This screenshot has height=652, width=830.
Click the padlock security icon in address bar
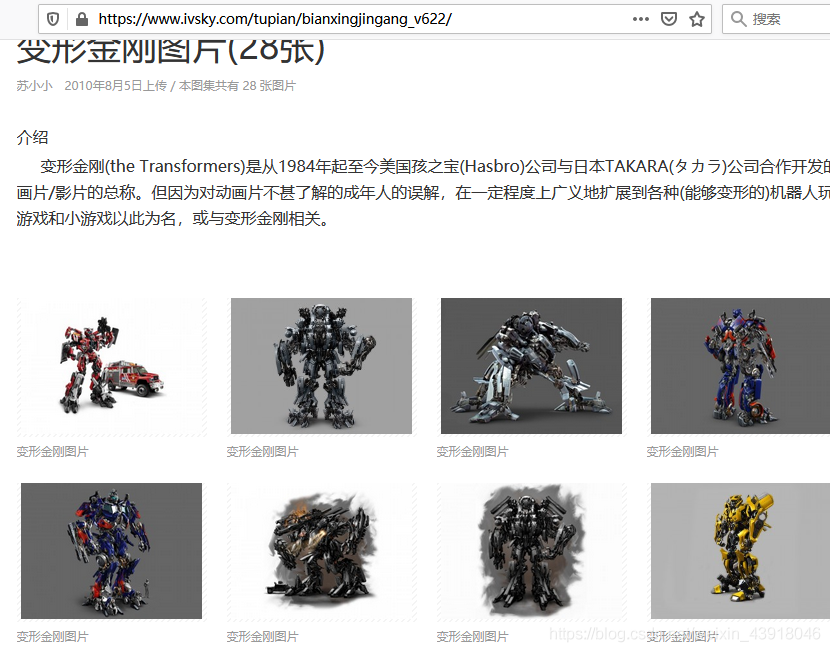coord(81,18)
